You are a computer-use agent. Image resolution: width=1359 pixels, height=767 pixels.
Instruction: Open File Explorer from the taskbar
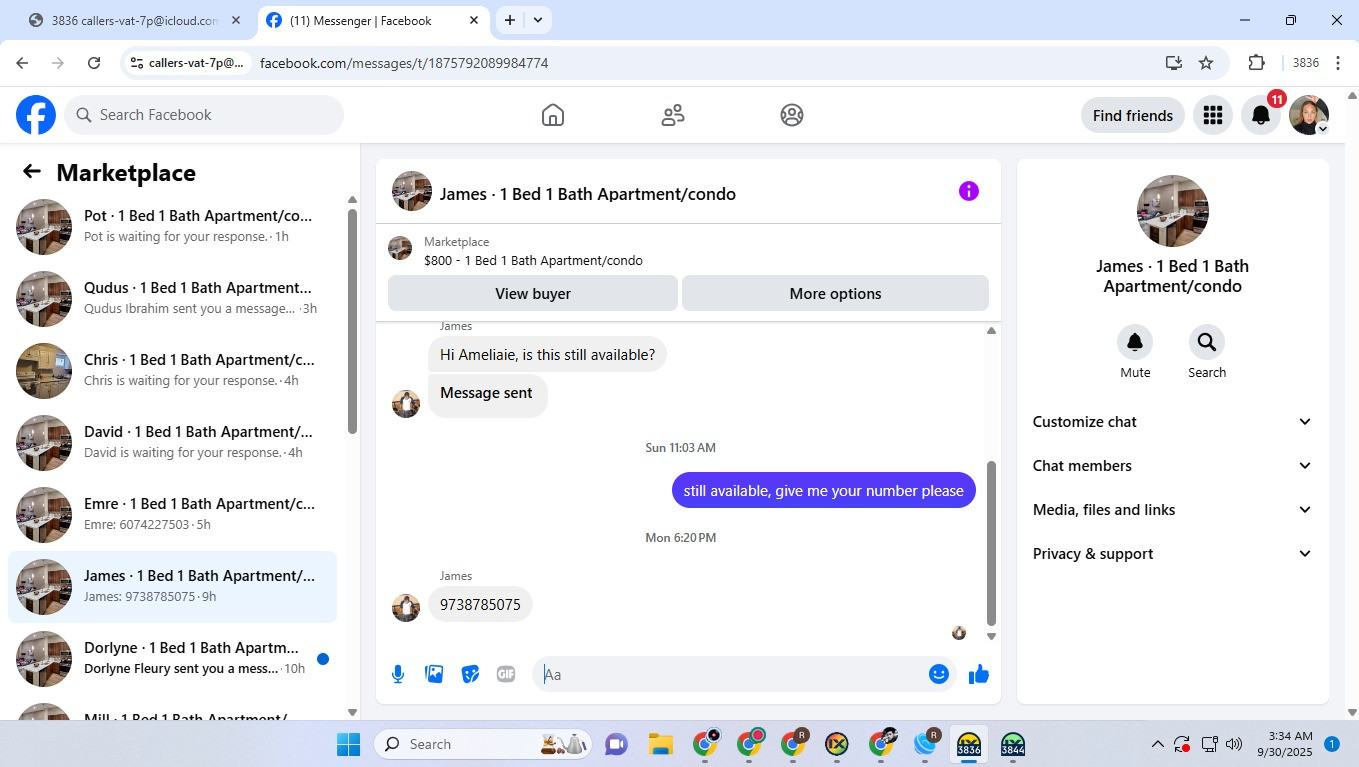pos(660,744)
